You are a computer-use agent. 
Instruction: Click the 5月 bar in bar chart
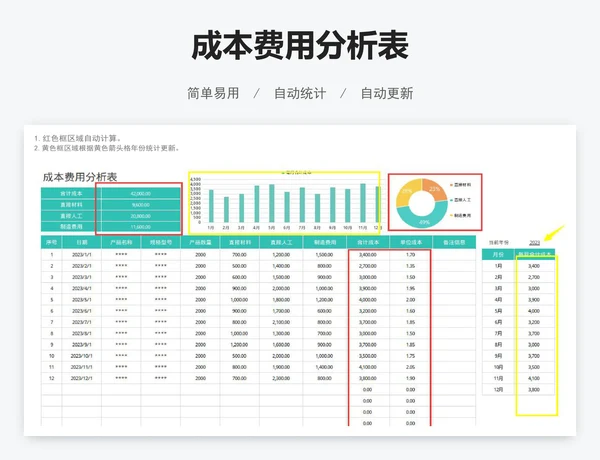[x=272, y=203]
